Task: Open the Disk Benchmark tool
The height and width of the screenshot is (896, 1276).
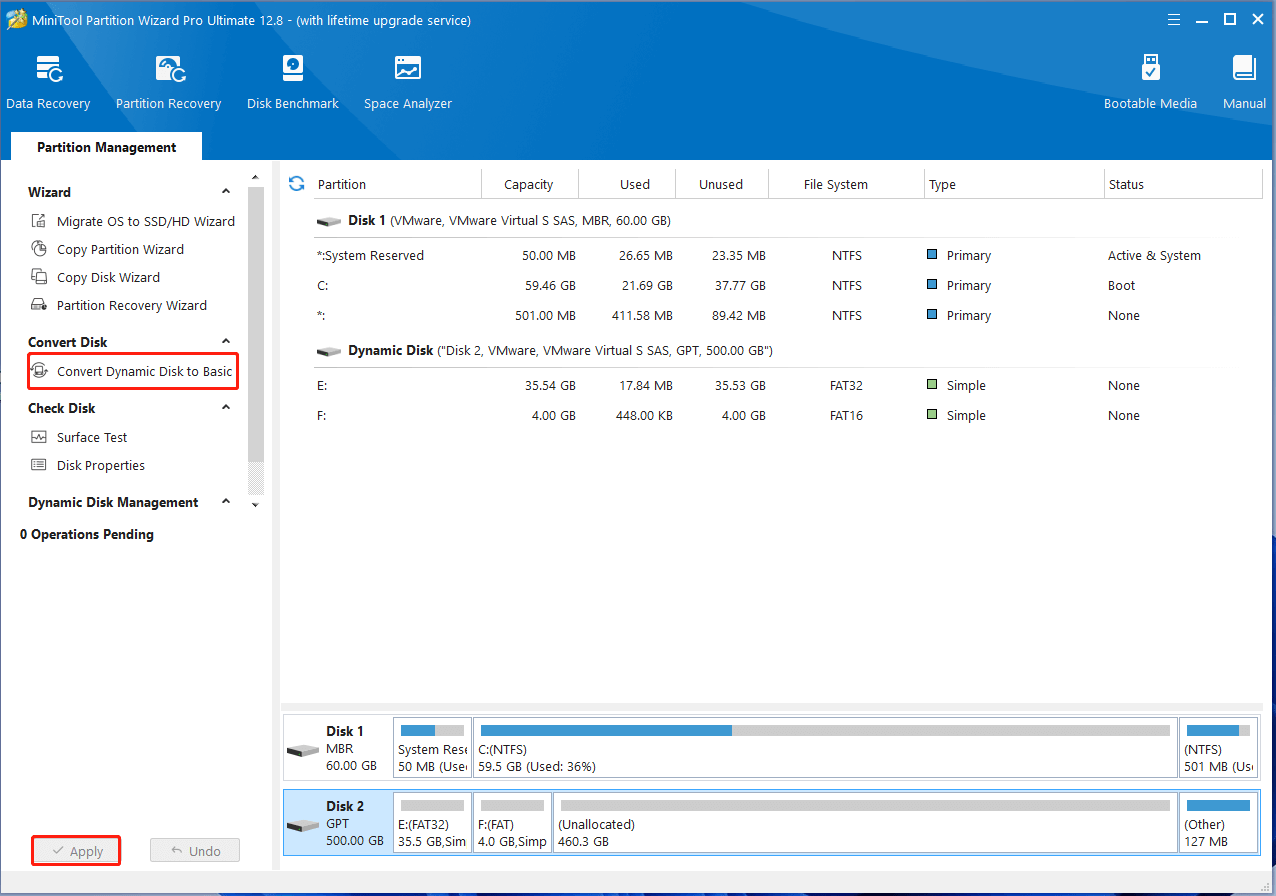Action: tap(292, 83)
